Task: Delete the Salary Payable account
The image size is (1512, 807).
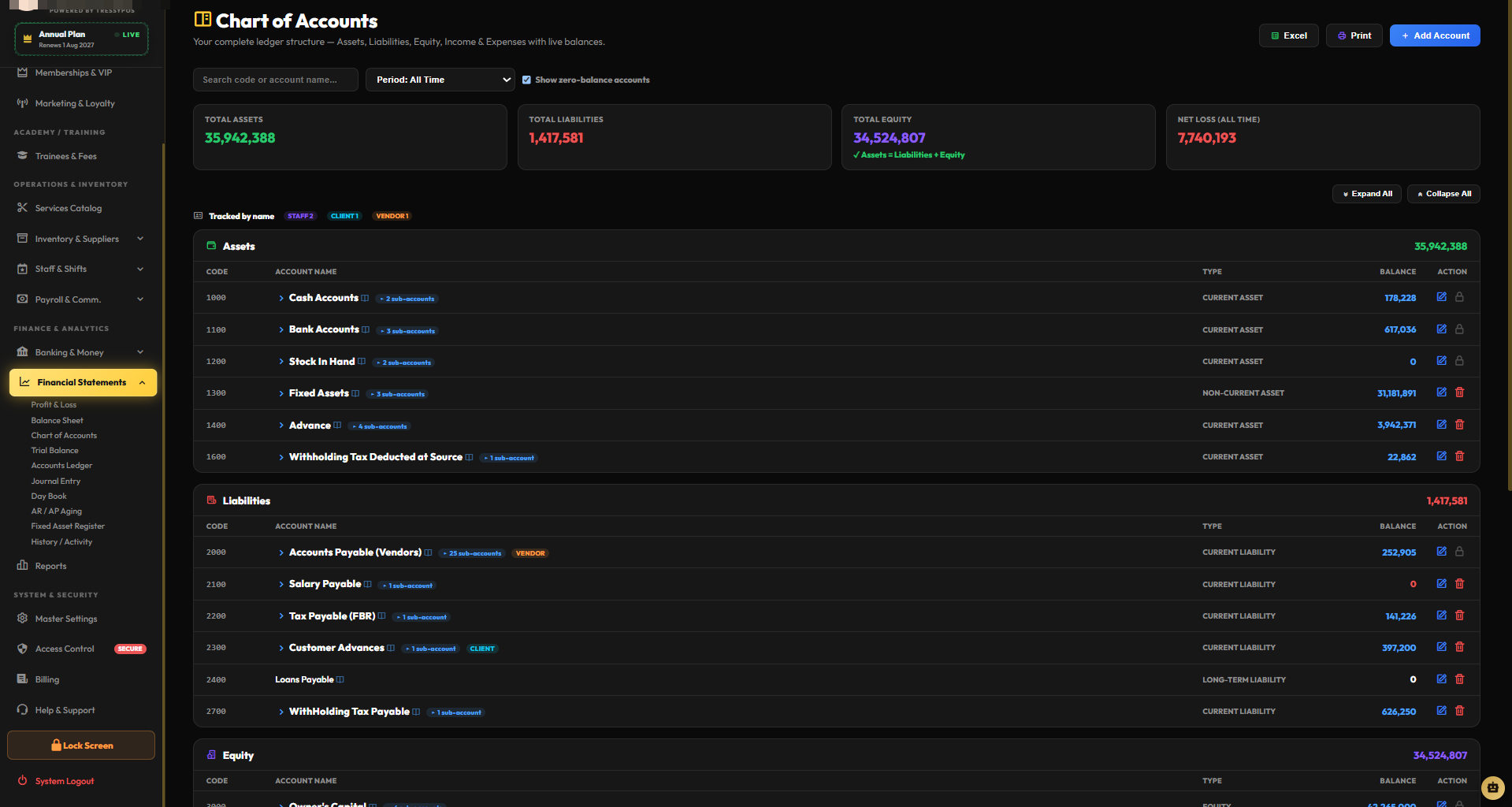Action: 1459,584
